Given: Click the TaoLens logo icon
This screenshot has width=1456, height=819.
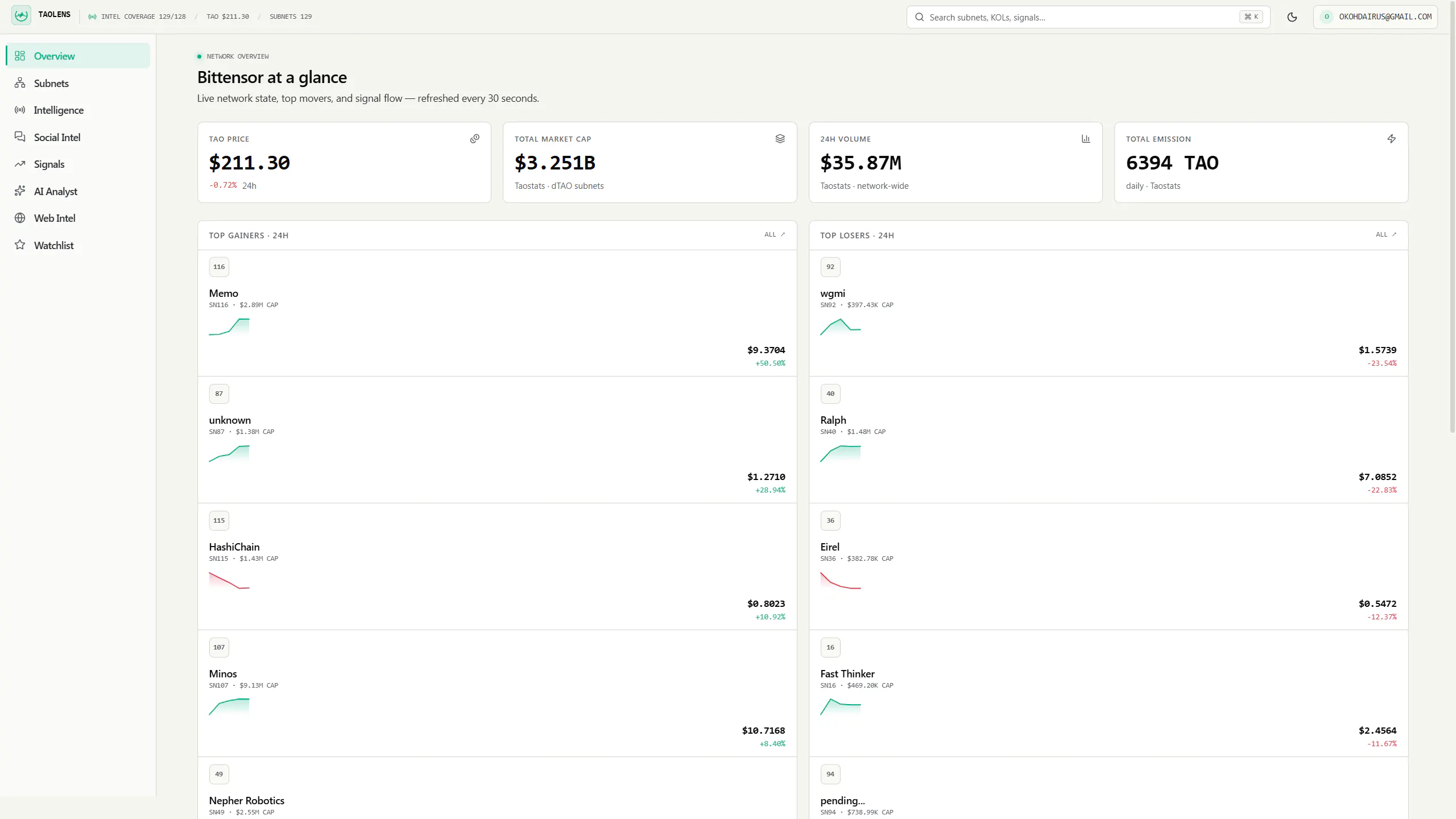Looking at the screenshot, I should coord(21,15).
